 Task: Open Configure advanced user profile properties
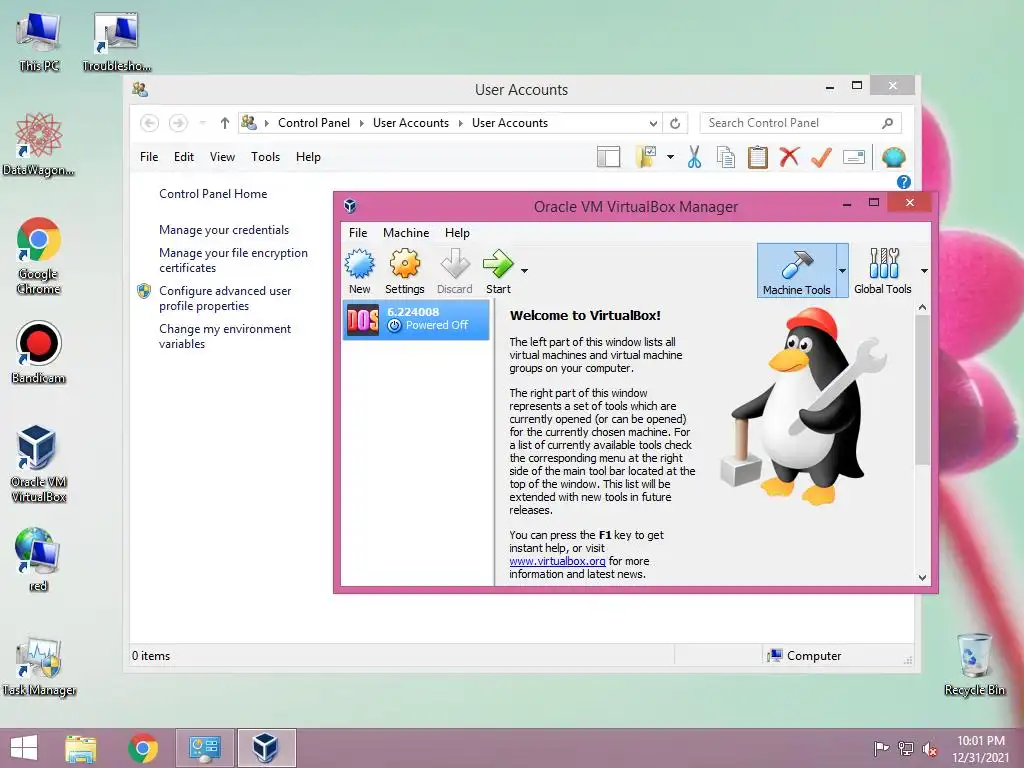point(225,298)
